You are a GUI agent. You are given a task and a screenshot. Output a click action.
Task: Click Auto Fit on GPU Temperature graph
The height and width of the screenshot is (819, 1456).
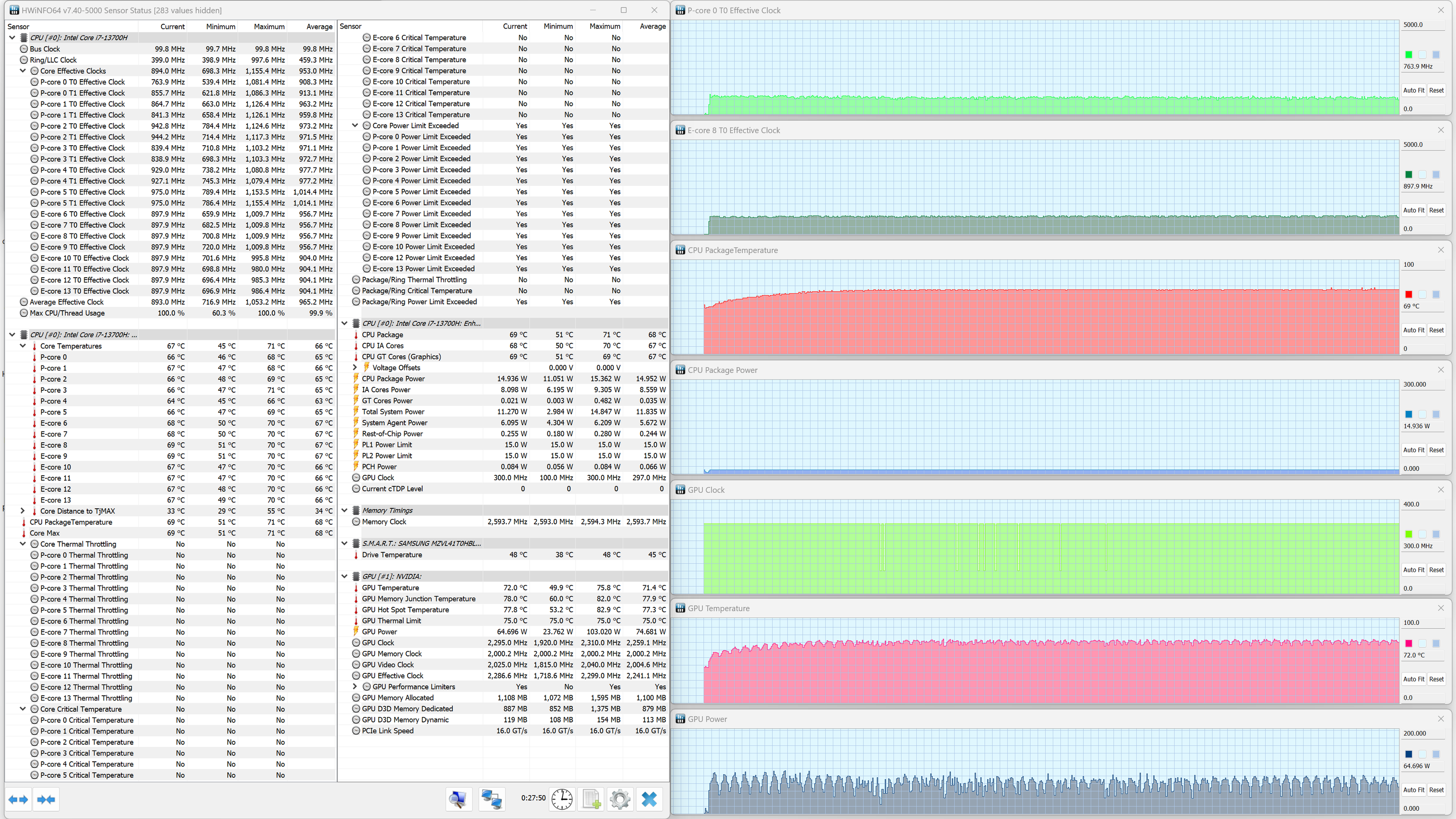coord(1413,679)
